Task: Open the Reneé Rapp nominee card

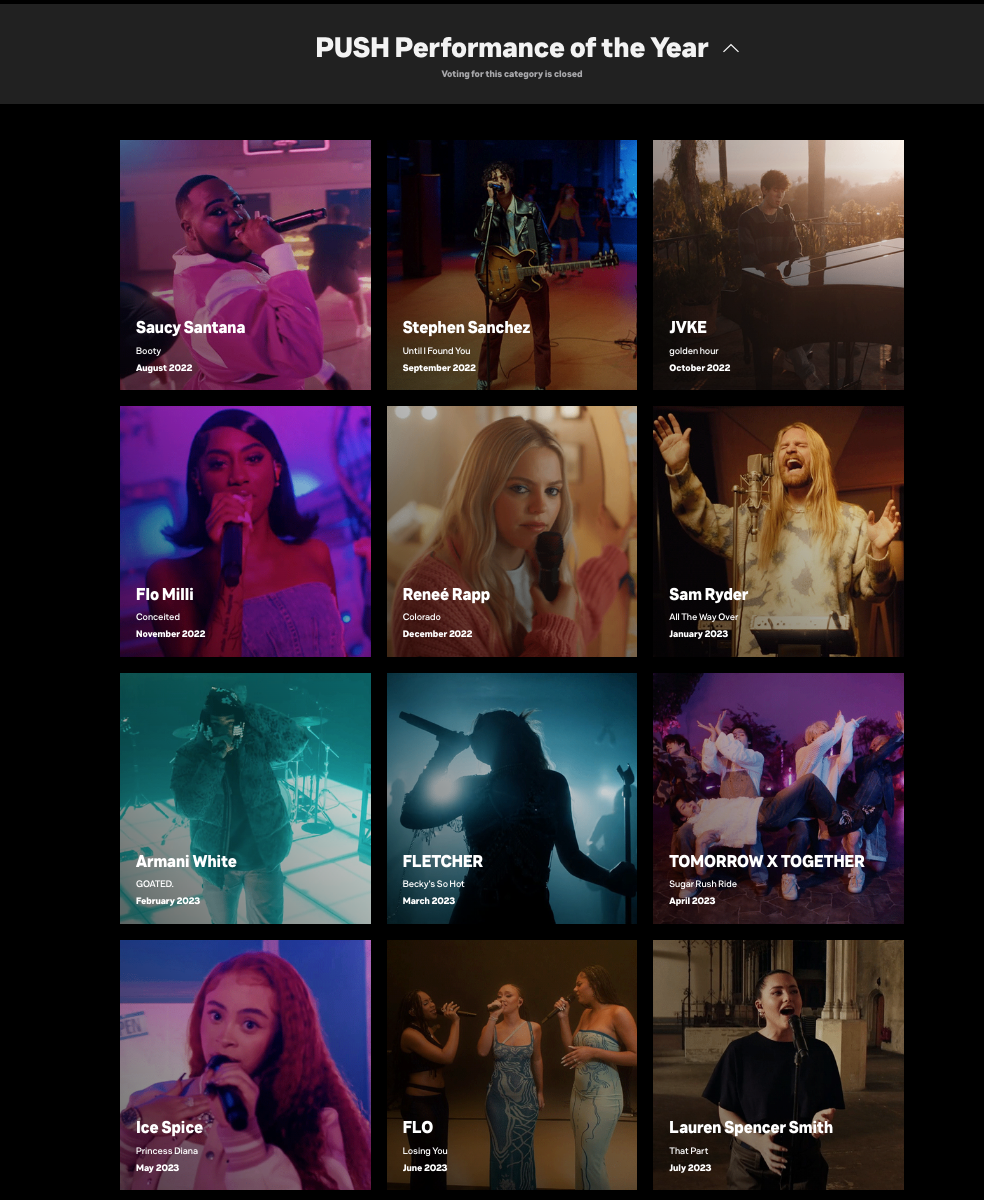Action: (x=512, y=531)
